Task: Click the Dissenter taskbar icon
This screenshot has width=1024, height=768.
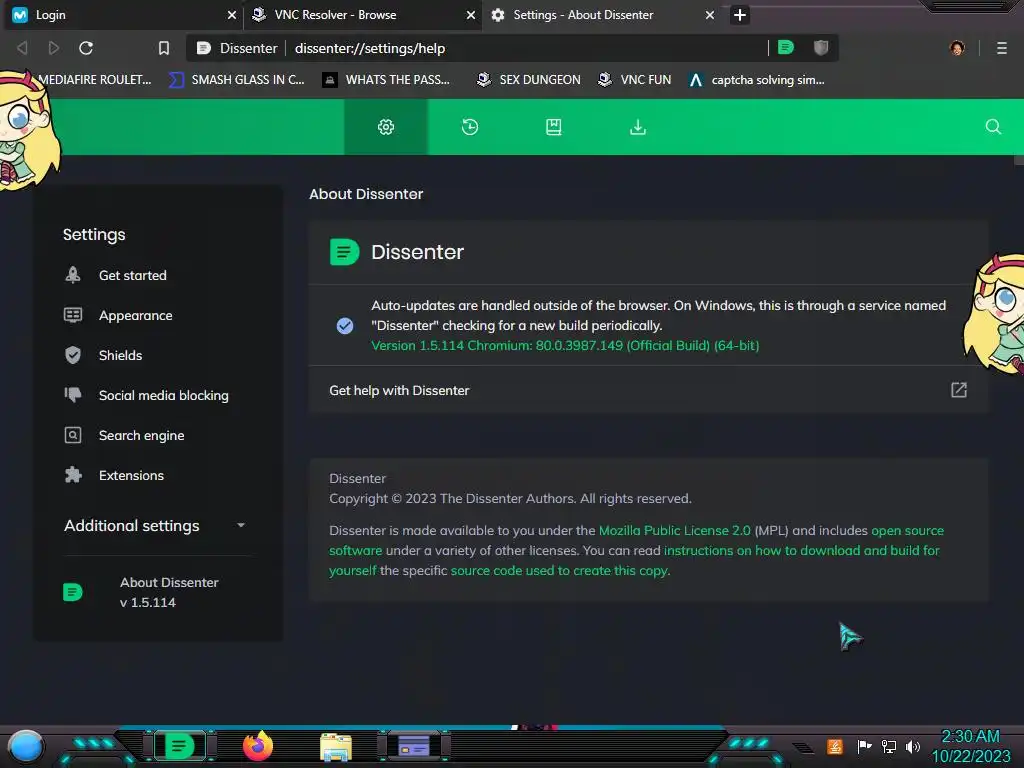Action: [180, 746]
